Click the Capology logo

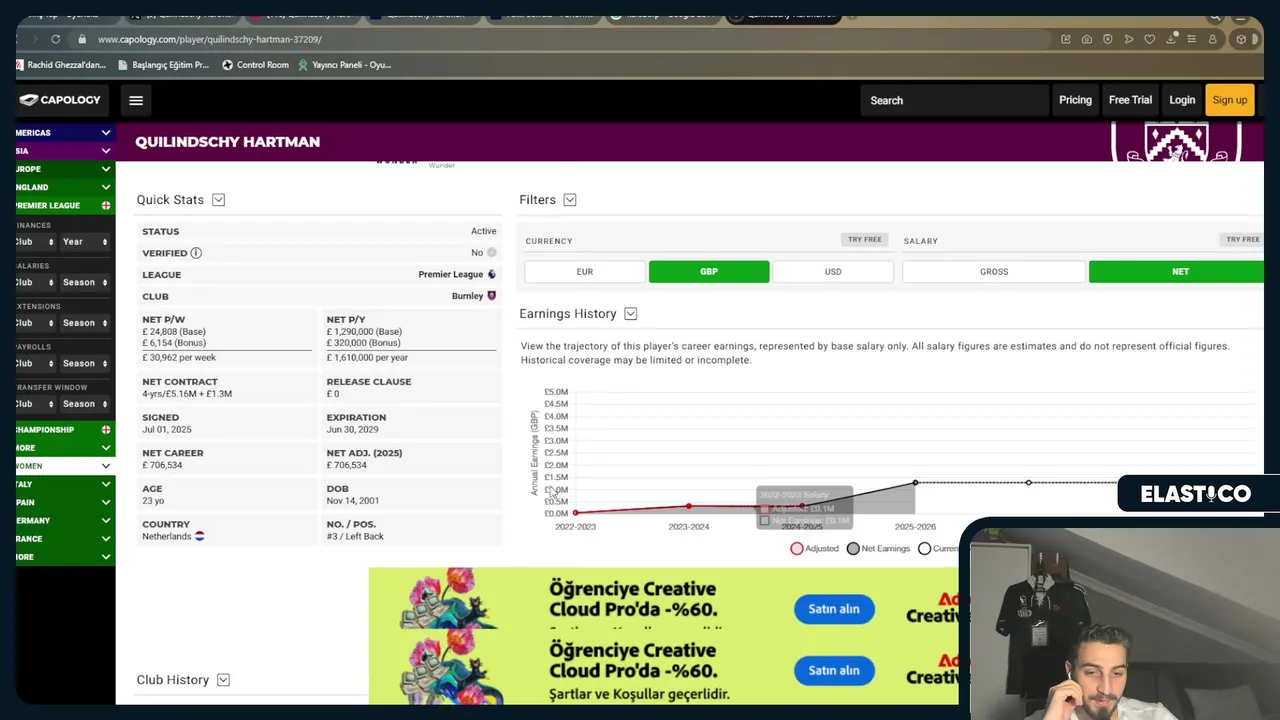coord(60,100)
